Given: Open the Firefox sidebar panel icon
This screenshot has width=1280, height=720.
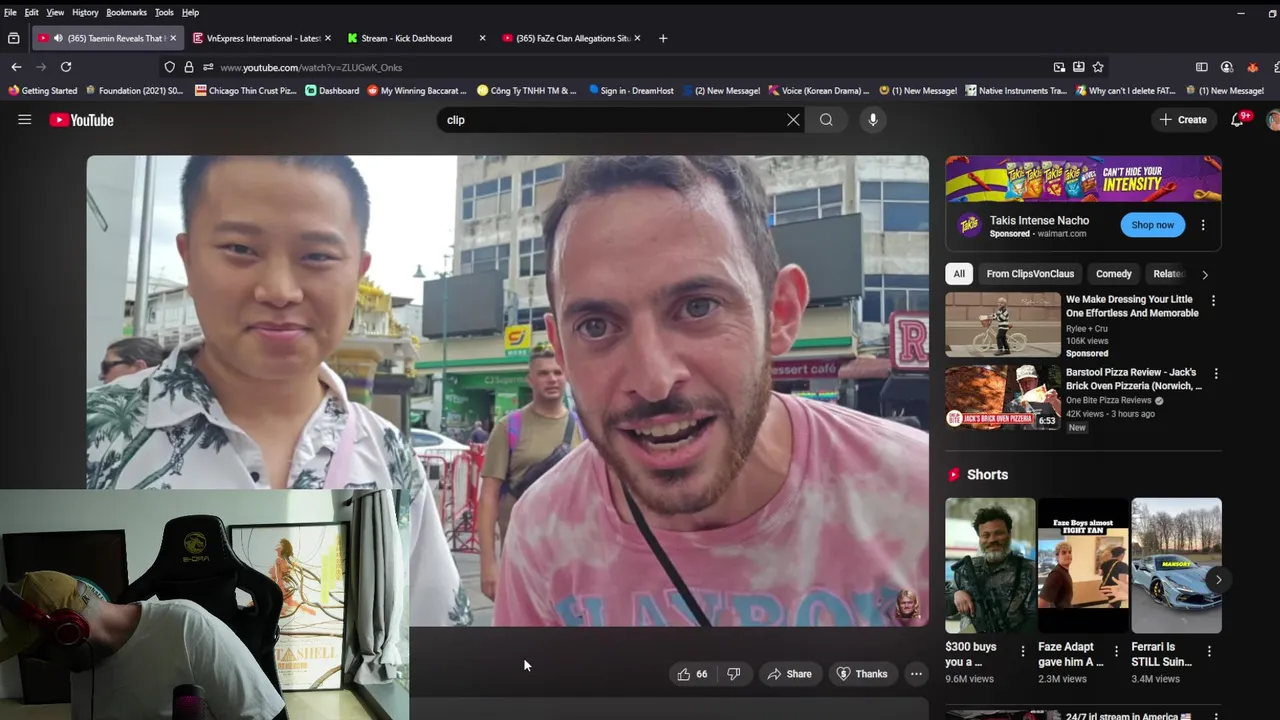Looking at the screenshot, I should (1202, 67).
